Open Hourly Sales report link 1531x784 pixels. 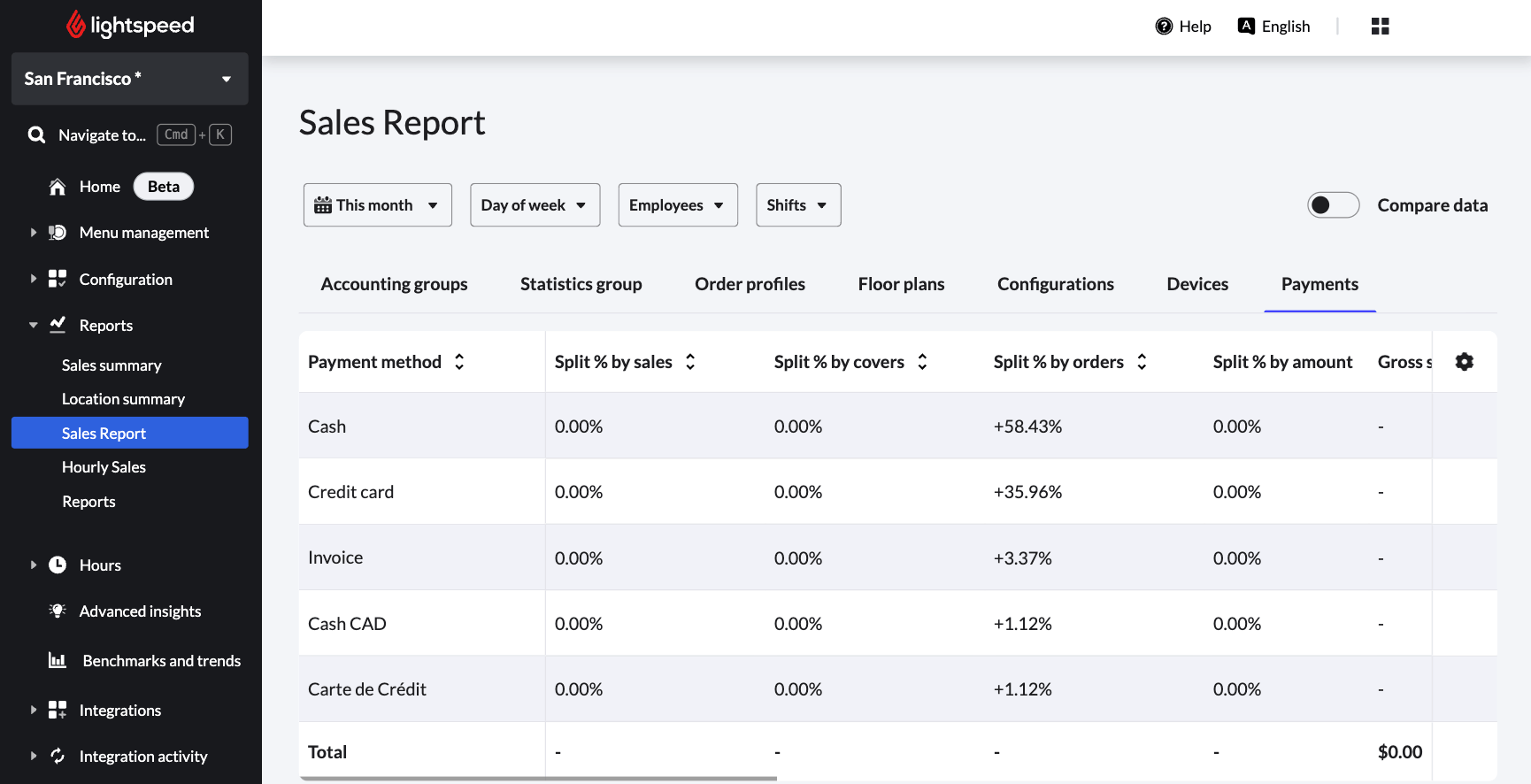(x=104, y=467)
